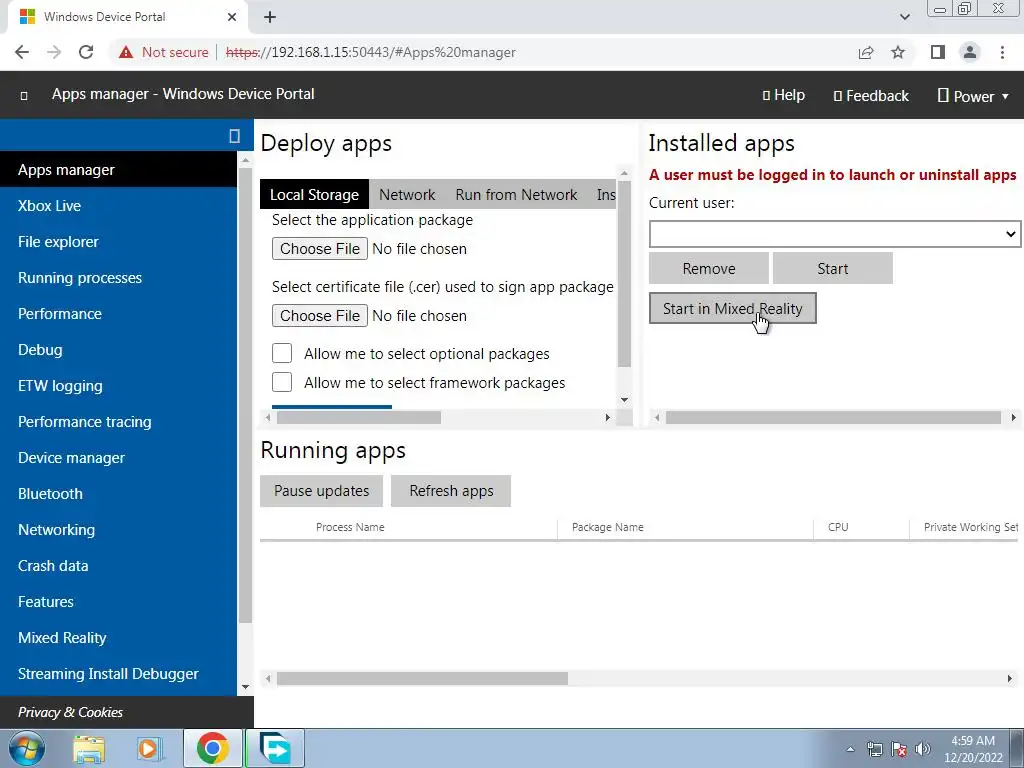Open Xbox Live in the sidebar
Viewport: 1024px width, 768px height.
pos(118,206)
